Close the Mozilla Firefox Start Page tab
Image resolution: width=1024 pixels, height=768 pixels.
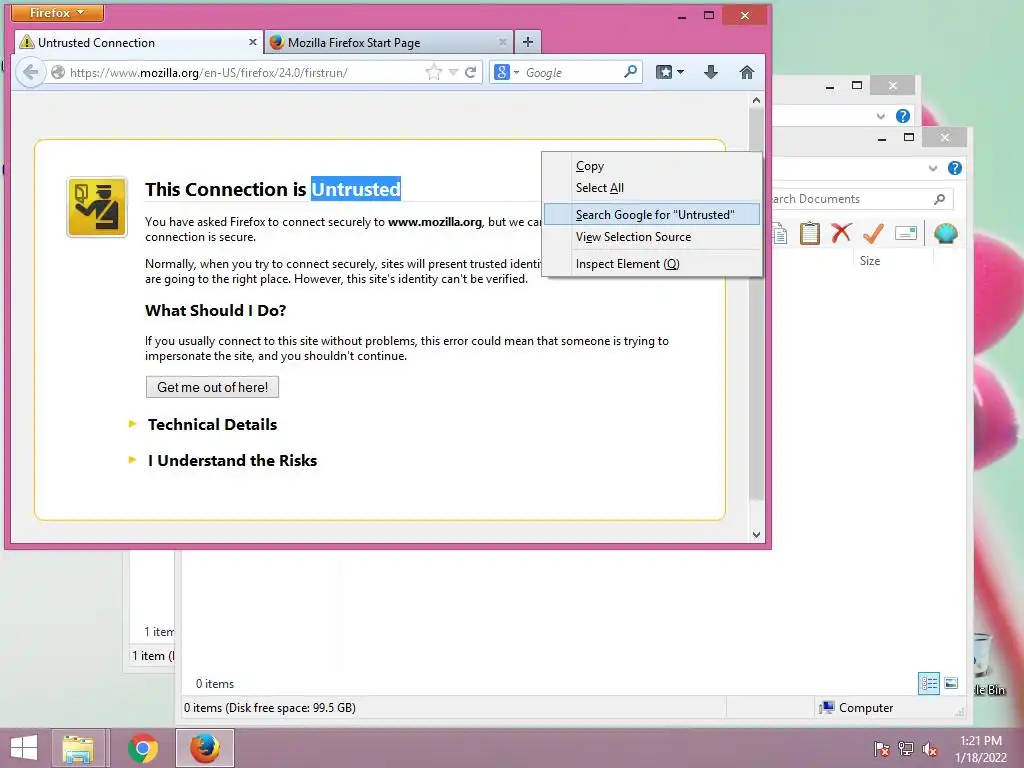point(502,42)
